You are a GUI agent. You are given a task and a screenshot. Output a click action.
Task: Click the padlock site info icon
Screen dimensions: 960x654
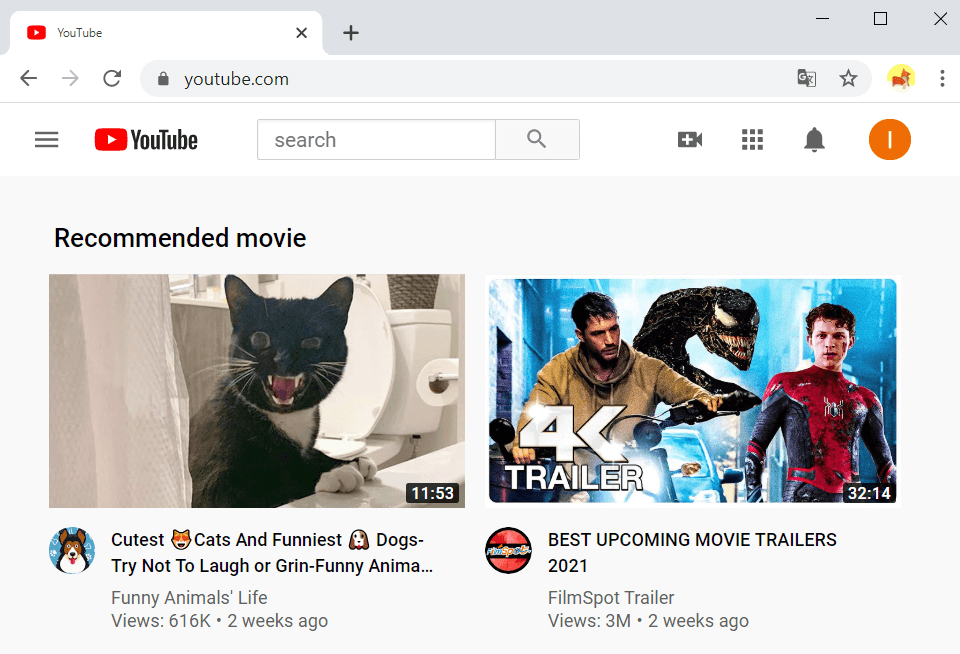click(x=163, y=78)
